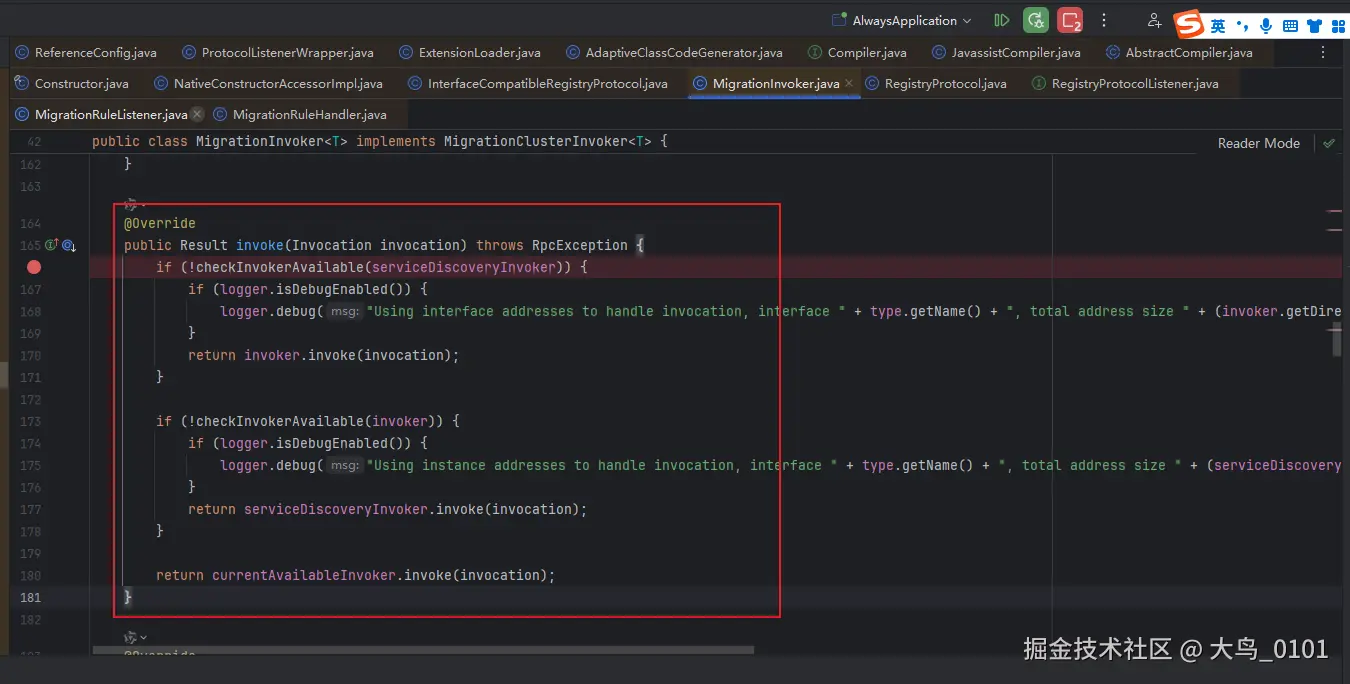Close the MigrationRuleListener.java tab

(197, 114)
